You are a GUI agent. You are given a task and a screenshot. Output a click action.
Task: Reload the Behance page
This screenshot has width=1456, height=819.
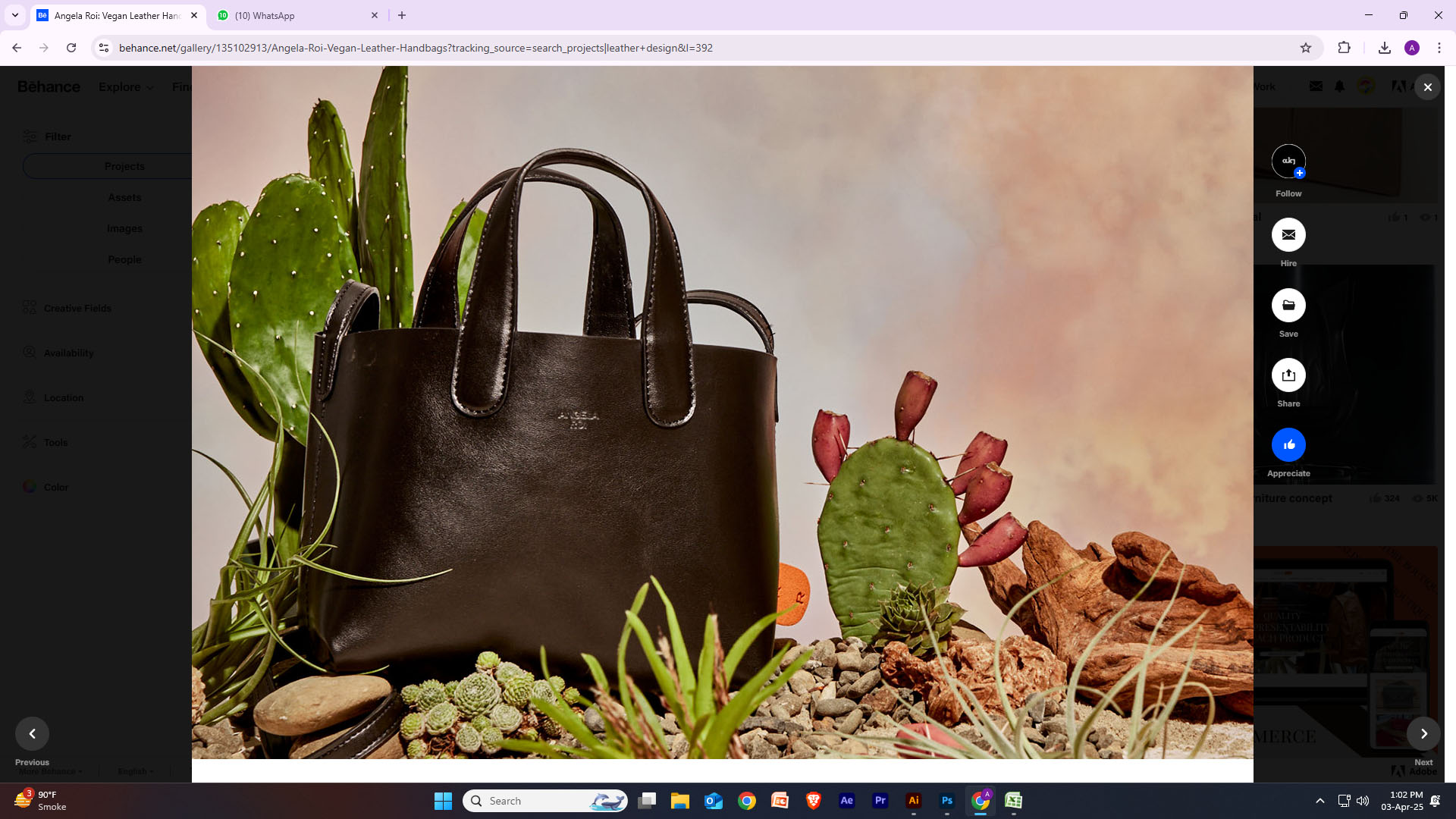tap(71, 48)
